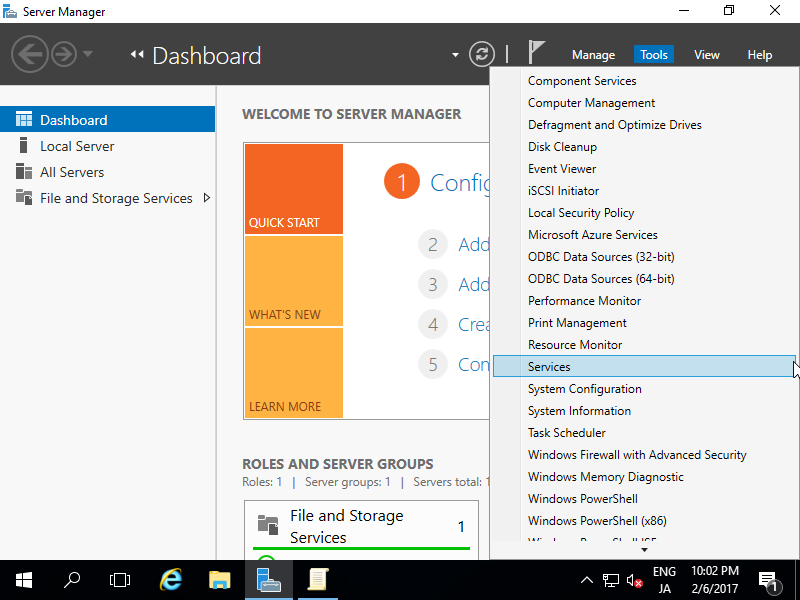Screen dimensions: 800x600
Task: Refresh the dashboard with the refresh icon
Action: pos(481,55)
